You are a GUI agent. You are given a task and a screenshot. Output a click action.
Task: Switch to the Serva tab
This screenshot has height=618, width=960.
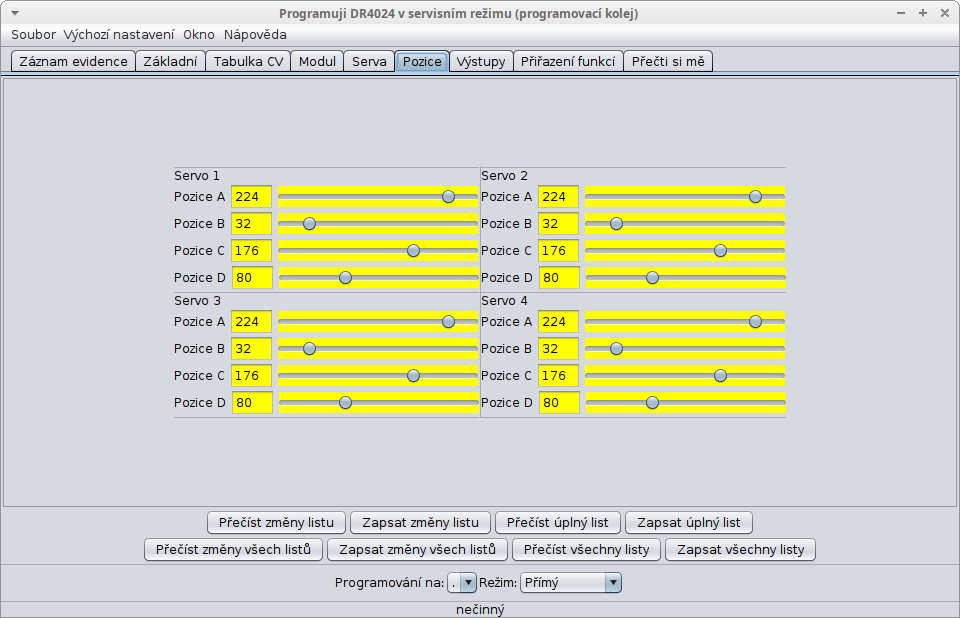pyautogui.click(x=369, y=61)
